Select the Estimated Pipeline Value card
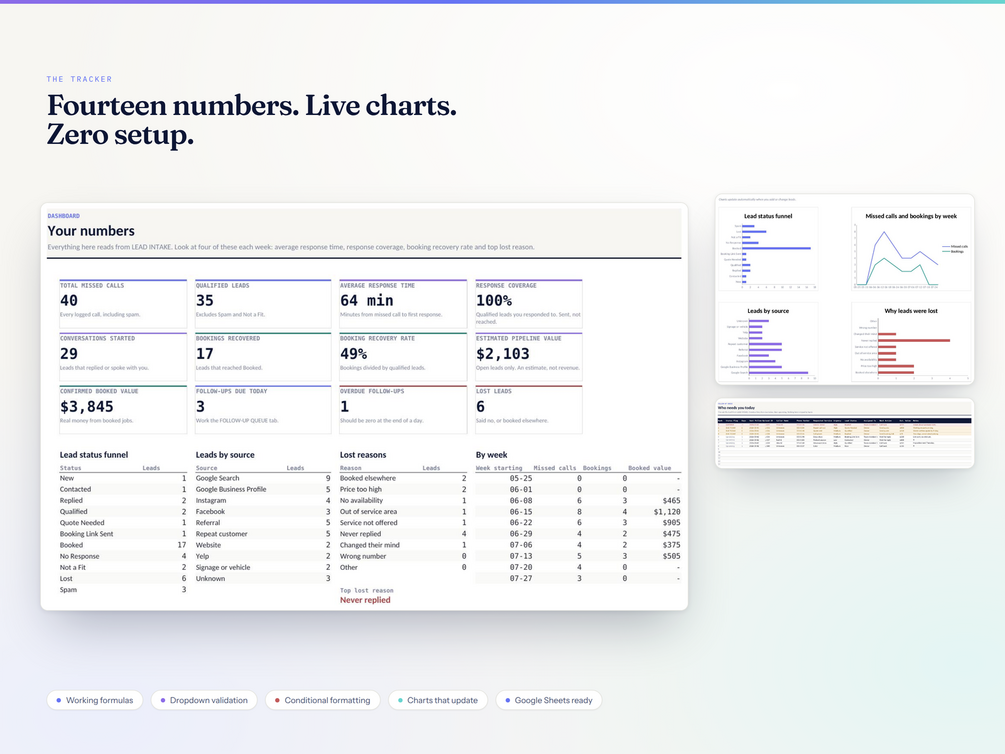The image size is (1005, 754). click(529, 356)
